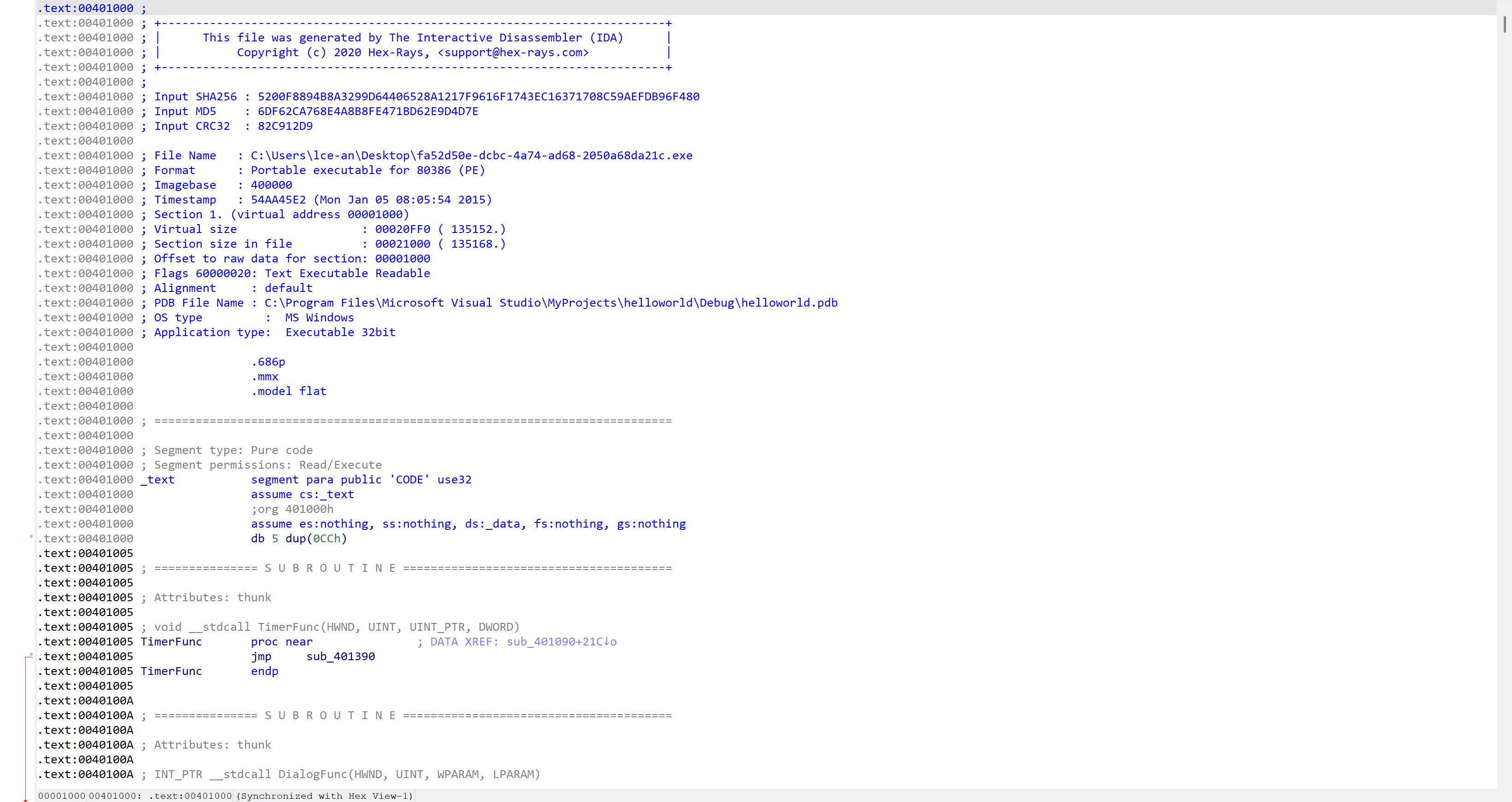Click the PDB File Name path

(x=551, y=302)
